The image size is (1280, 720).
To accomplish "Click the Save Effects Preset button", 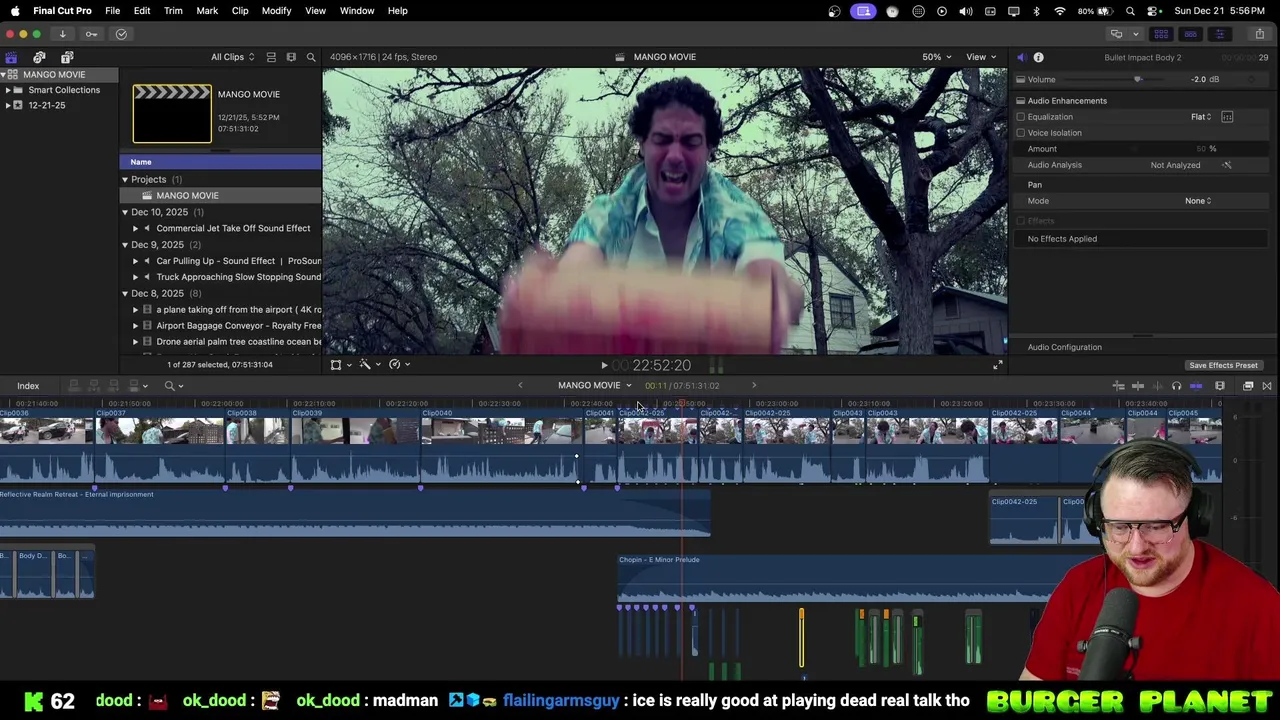I will [x=1223, y=365].
